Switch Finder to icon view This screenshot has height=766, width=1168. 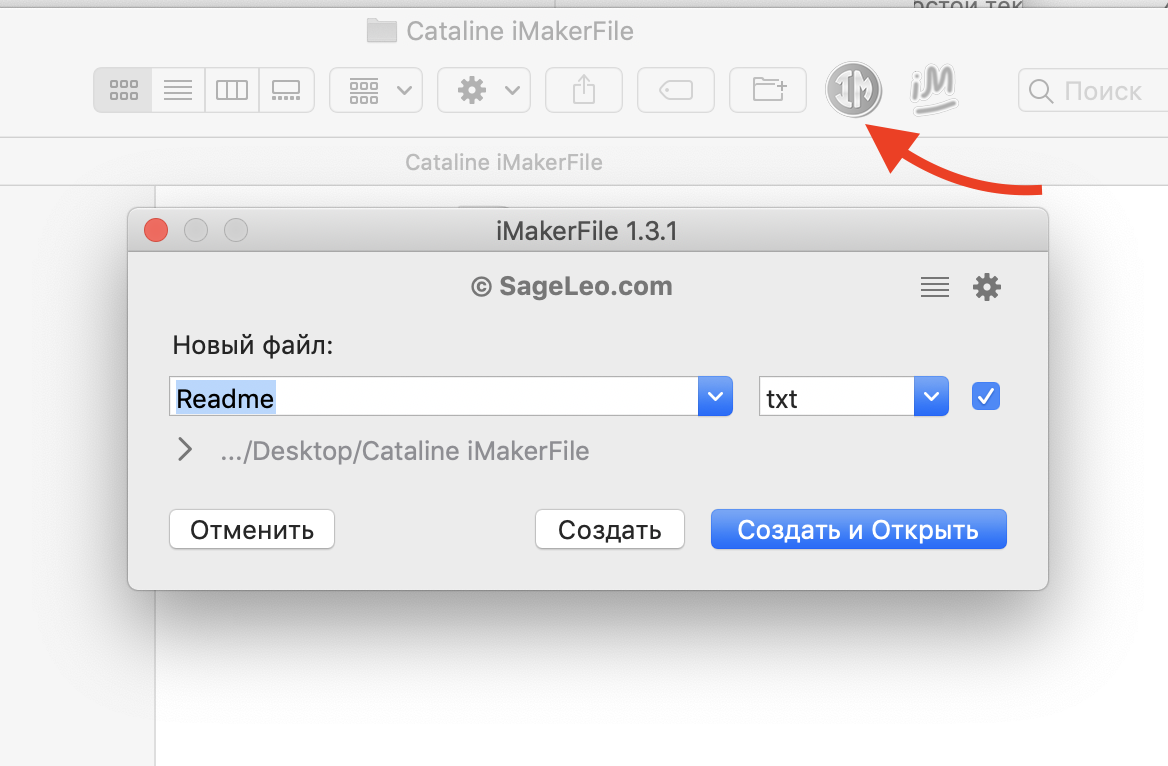coord(124,91)
